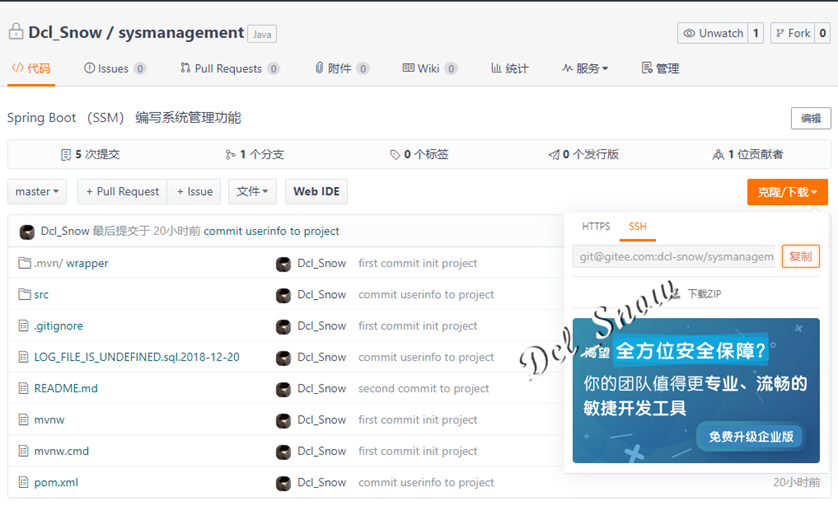
Task: View the 0 个标签 tags
Action: click(x=419, y=154)
